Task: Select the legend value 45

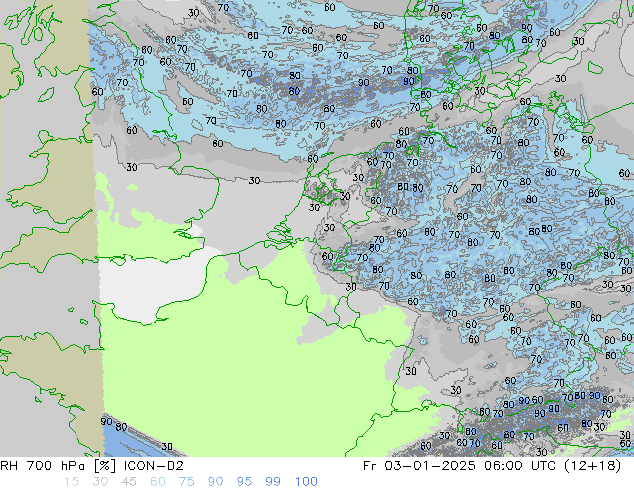Action: [x=129, y=482]
